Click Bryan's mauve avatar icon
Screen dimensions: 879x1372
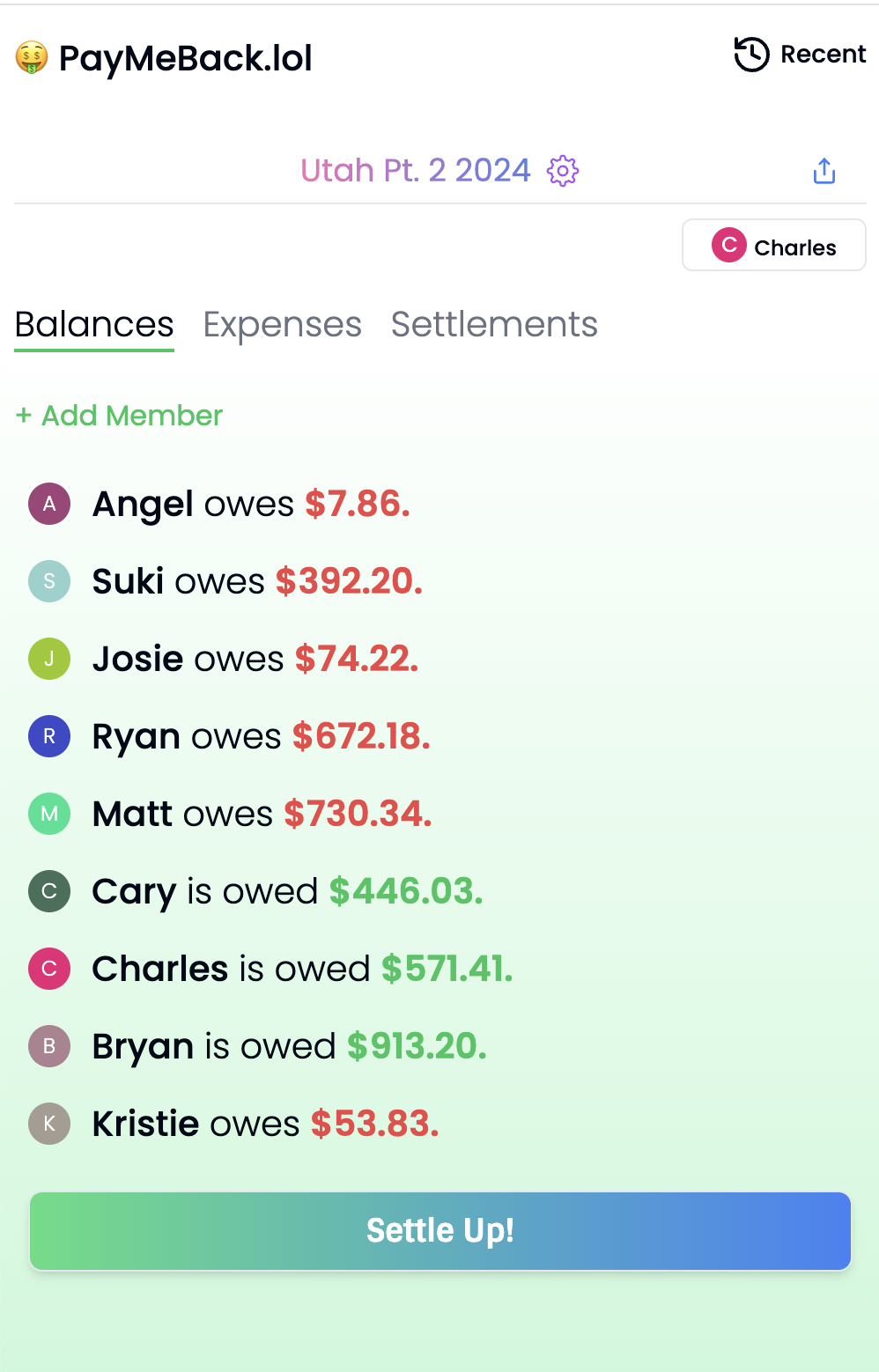(x=49, y=1046)
